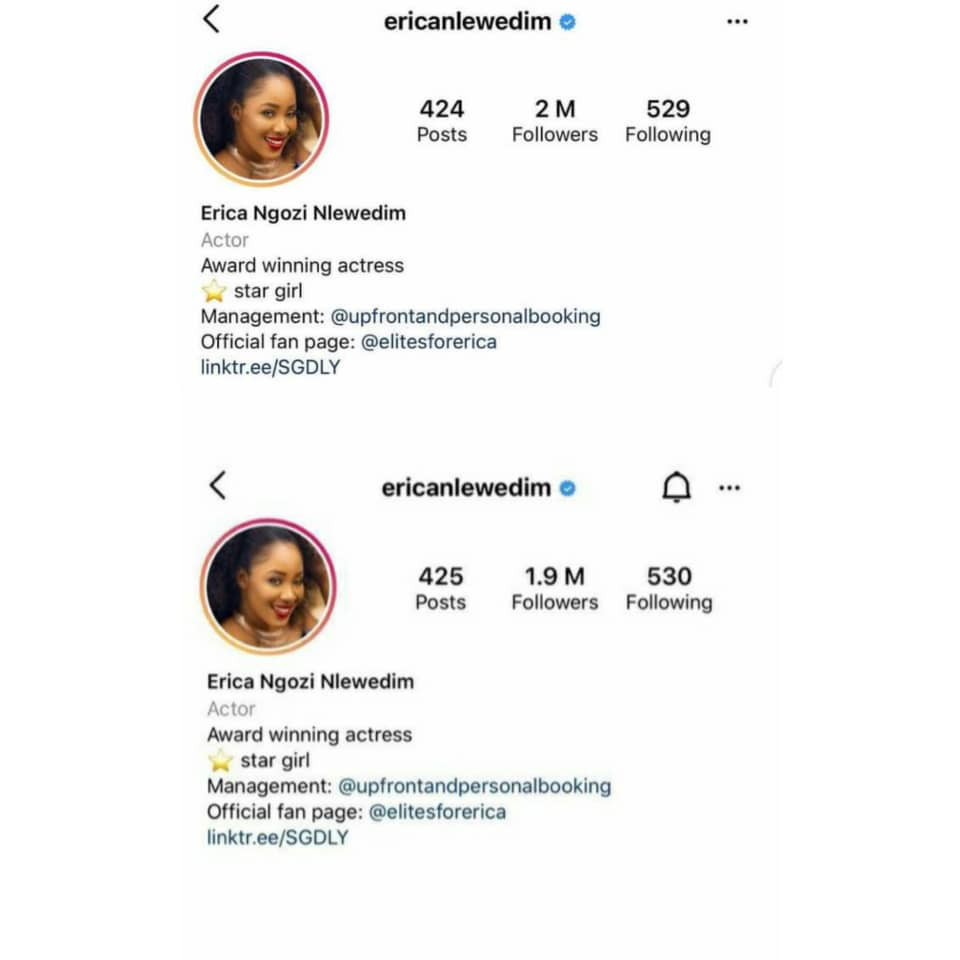This screenshot has height=960, width=960.
Task: Tap verified badge next to bottom username
Action: [x=568, y=489]
